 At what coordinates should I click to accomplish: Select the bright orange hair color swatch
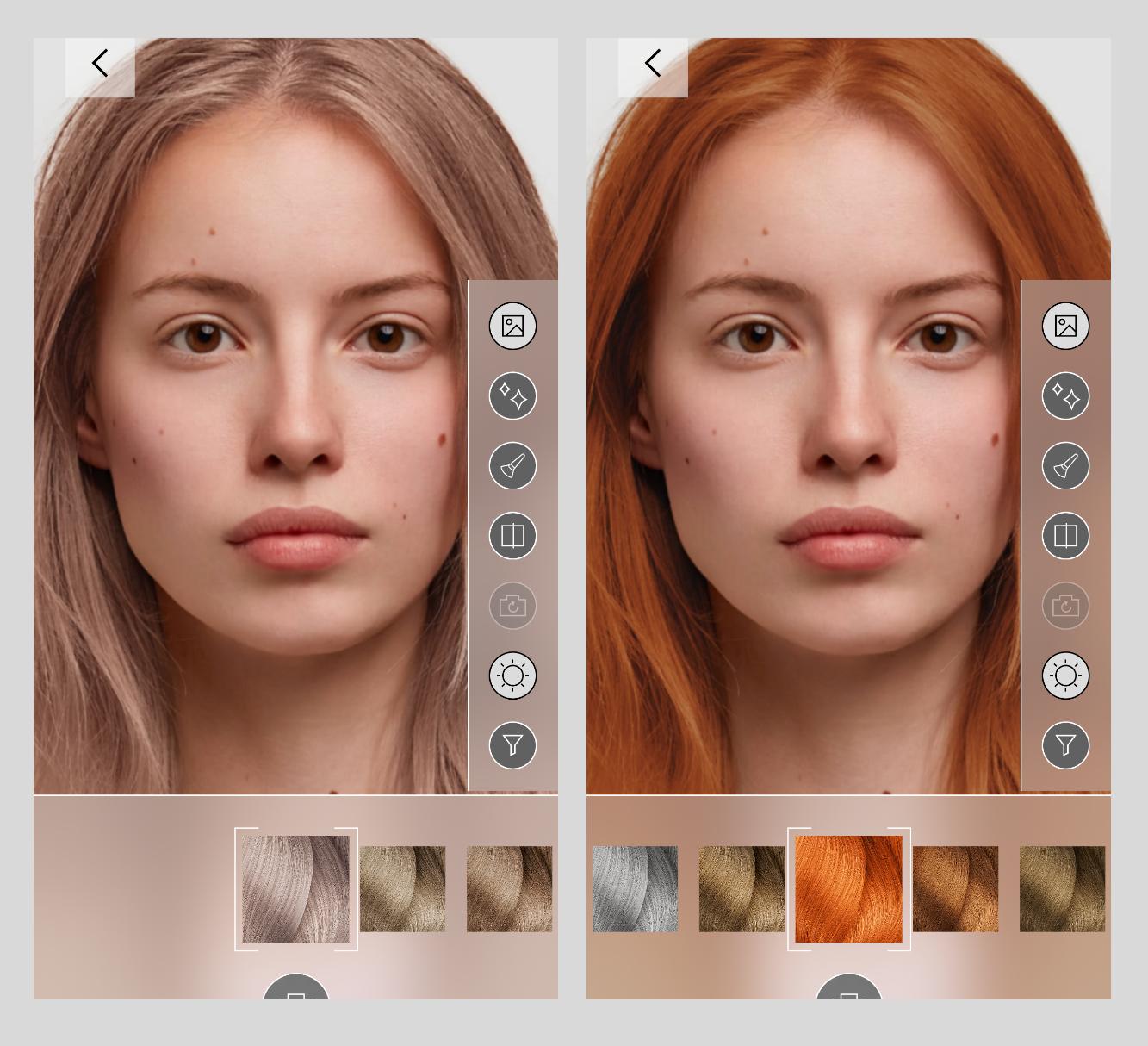848,890
